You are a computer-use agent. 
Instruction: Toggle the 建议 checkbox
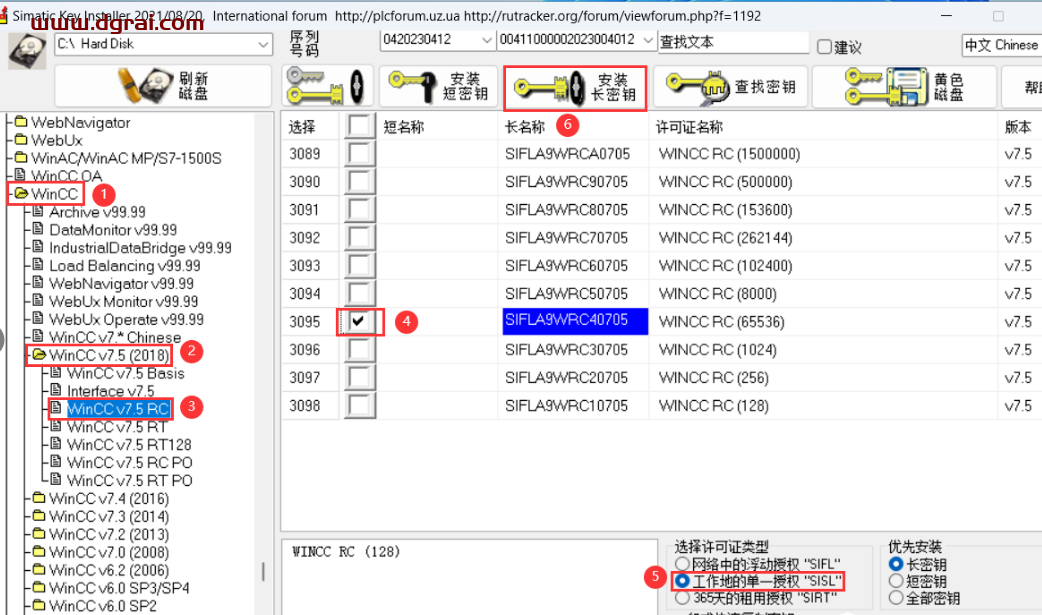point(824,47)
